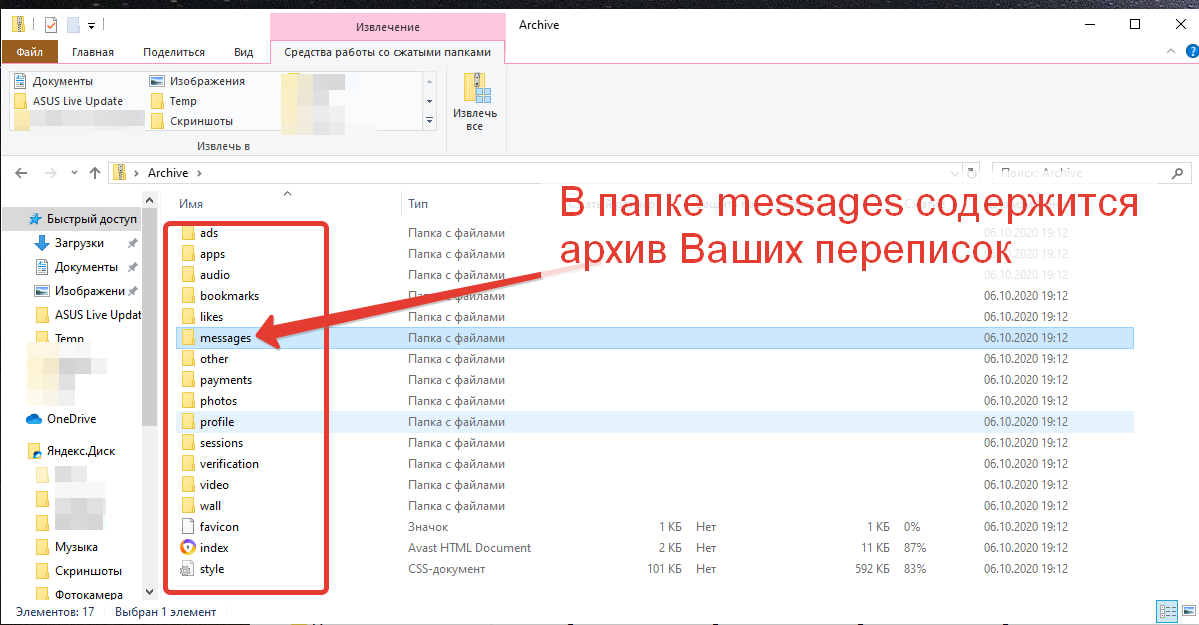
Task: Click the new folder quick access icon
Action: coord(73,25)
